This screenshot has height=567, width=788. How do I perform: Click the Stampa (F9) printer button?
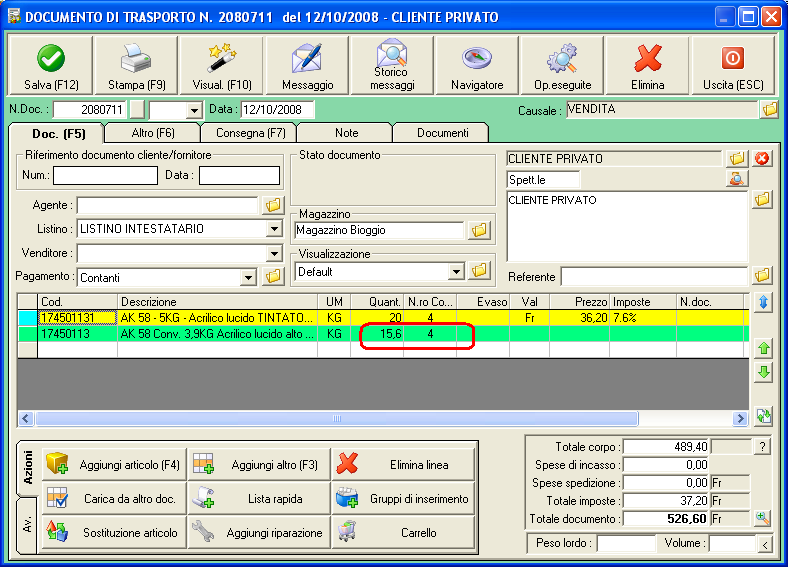tap(136, 65)
